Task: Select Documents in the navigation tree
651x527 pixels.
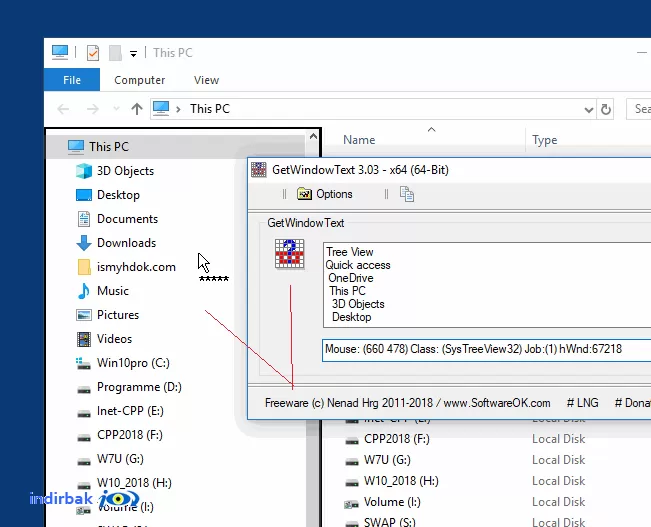Action: [x=127, y=219]
